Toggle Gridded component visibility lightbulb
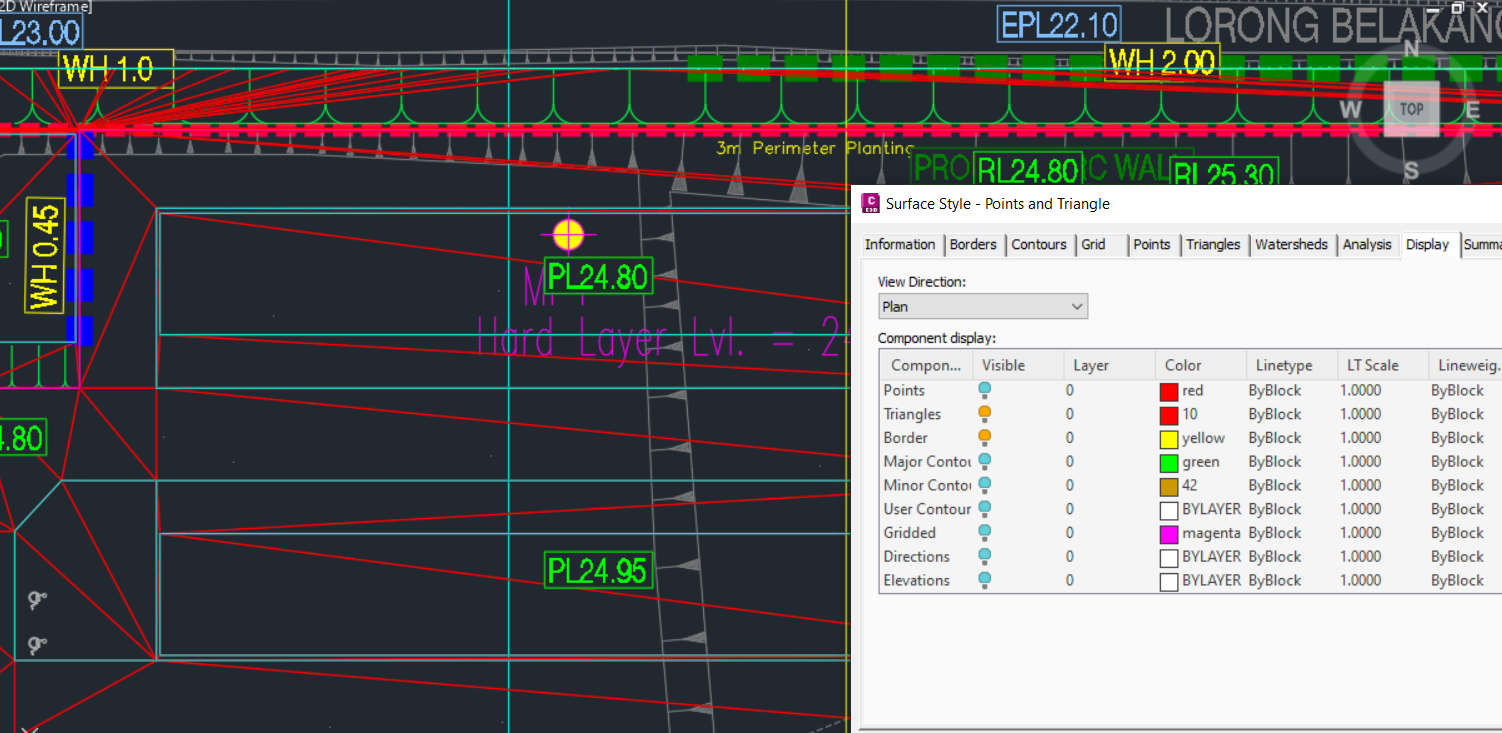This screenshot has width=1502, height=733. pos(985,533)
